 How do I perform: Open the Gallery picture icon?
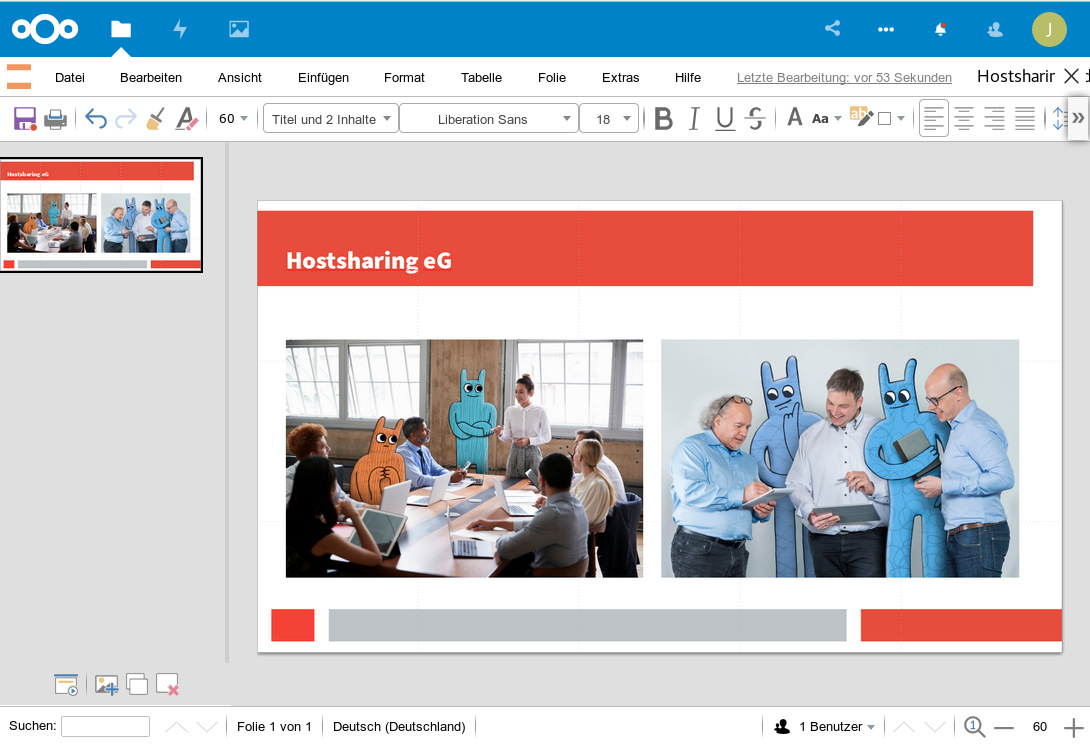(239, 29)
